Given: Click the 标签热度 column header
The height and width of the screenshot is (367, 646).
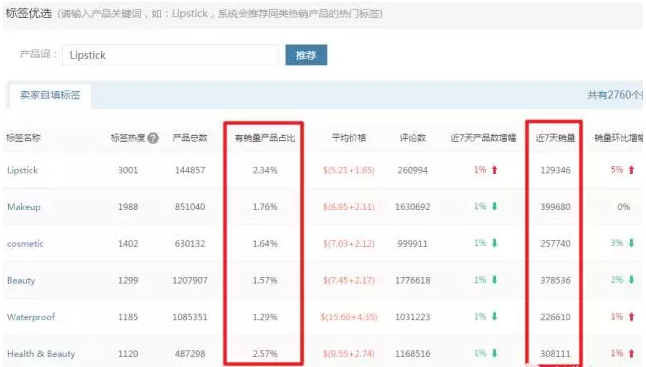Looking at the screenshot, I should [128, 138].
